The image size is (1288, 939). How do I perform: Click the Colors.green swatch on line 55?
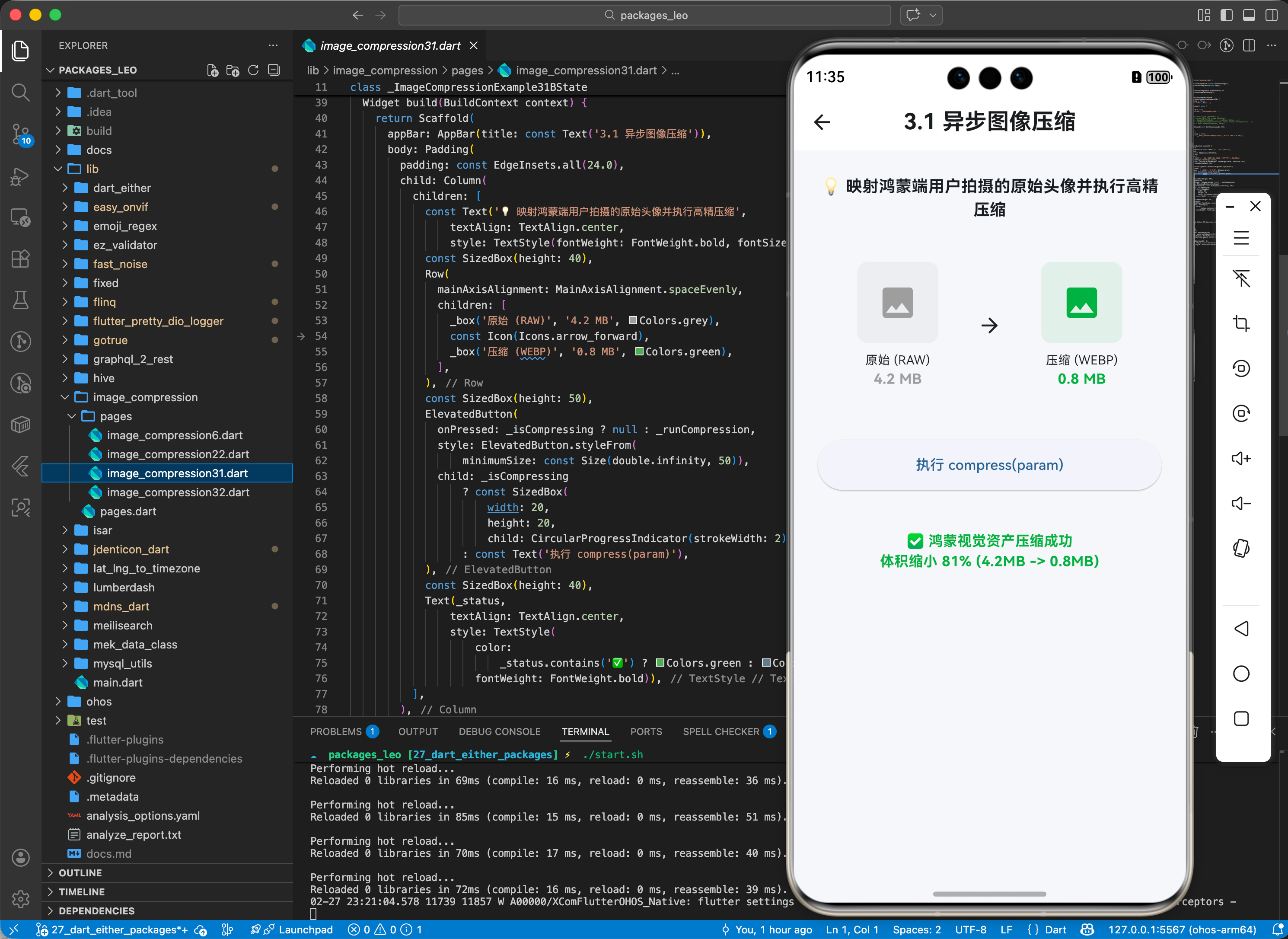pos(639,352)
